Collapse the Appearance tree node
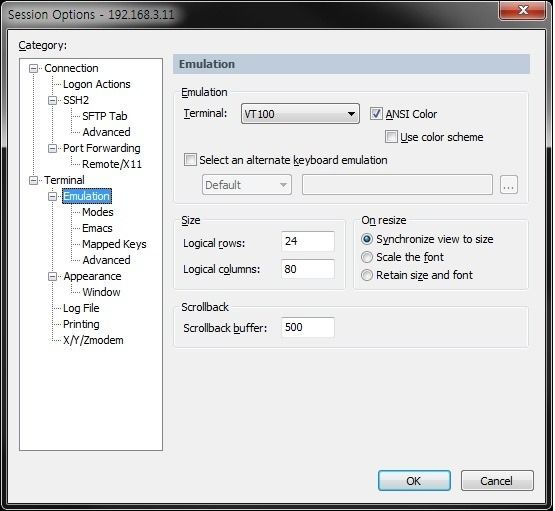 (52, 276)
